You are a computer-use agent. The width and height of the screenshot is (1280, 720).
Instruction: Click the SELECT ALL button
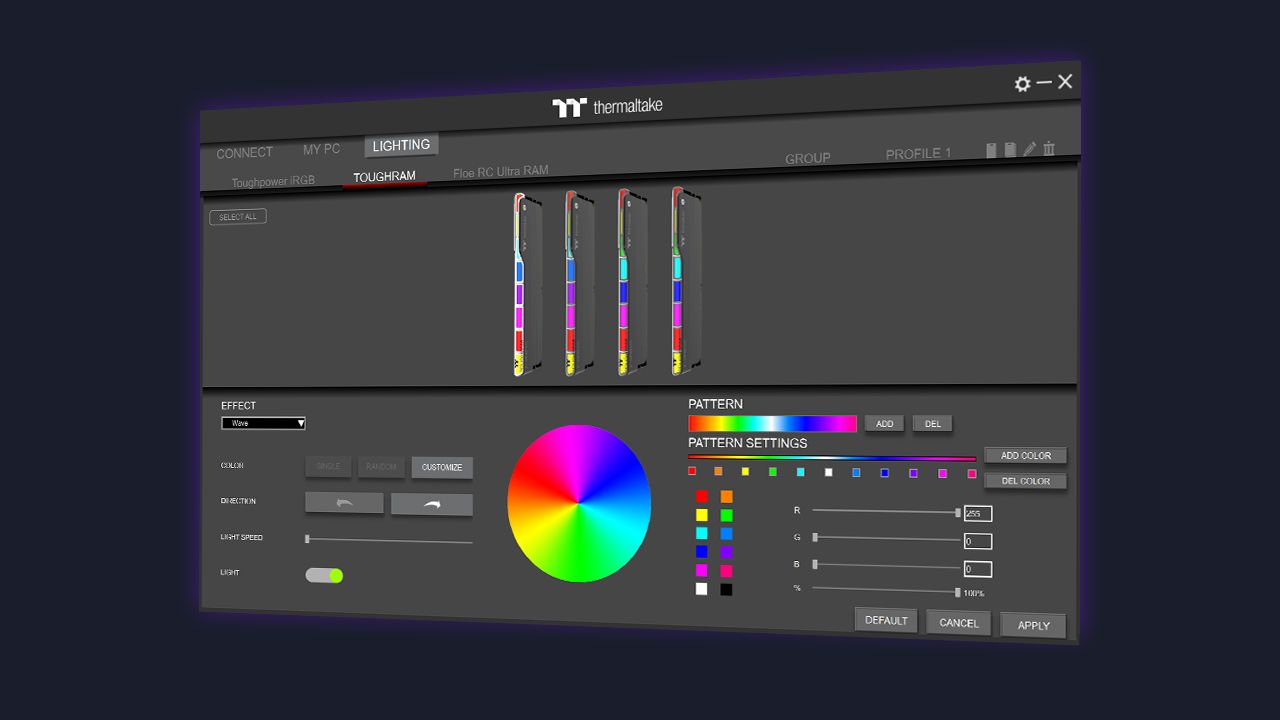[x=238, y=217]
